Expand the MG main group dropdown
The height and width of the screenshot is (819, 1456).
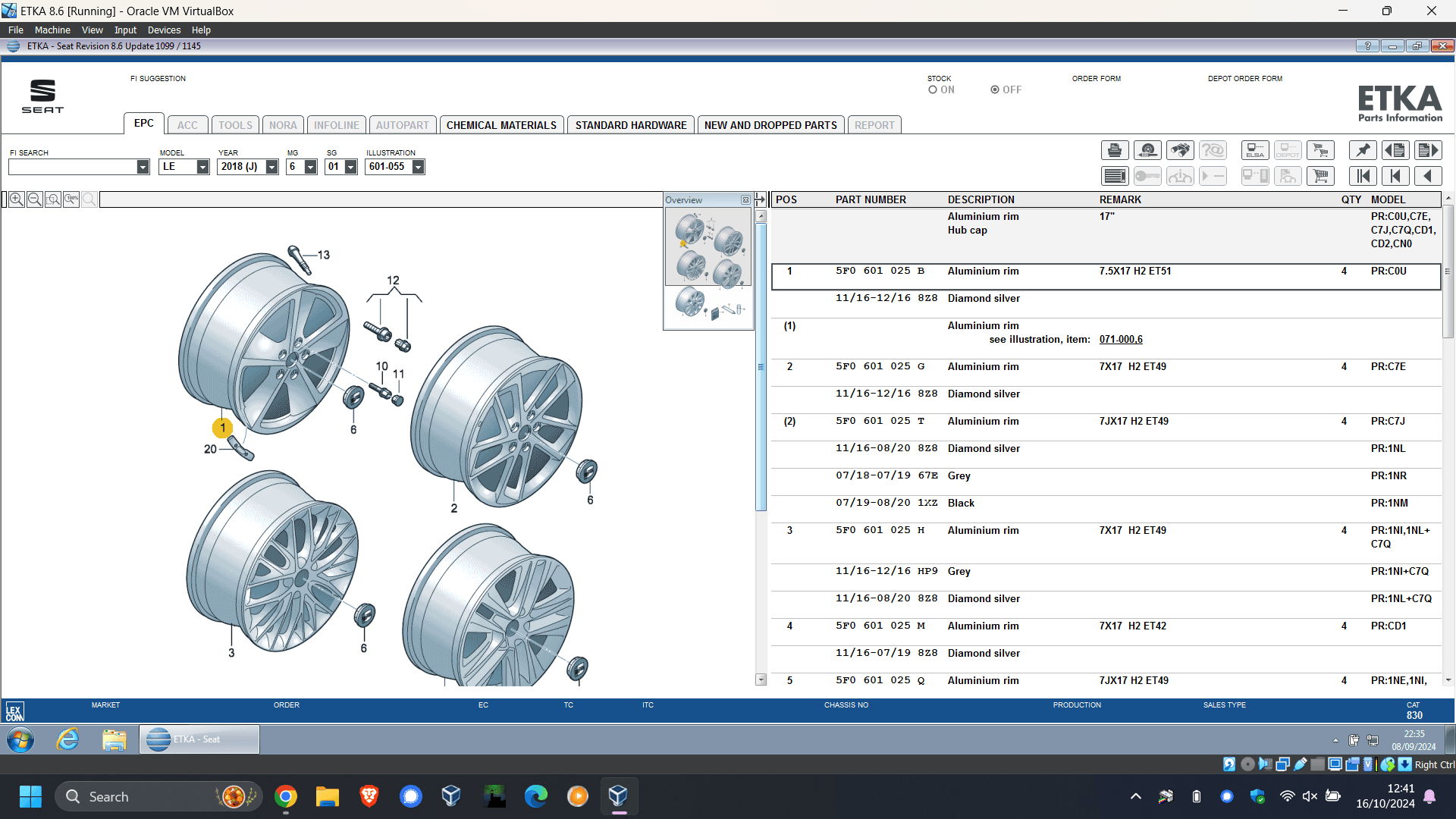click(310, 167)
